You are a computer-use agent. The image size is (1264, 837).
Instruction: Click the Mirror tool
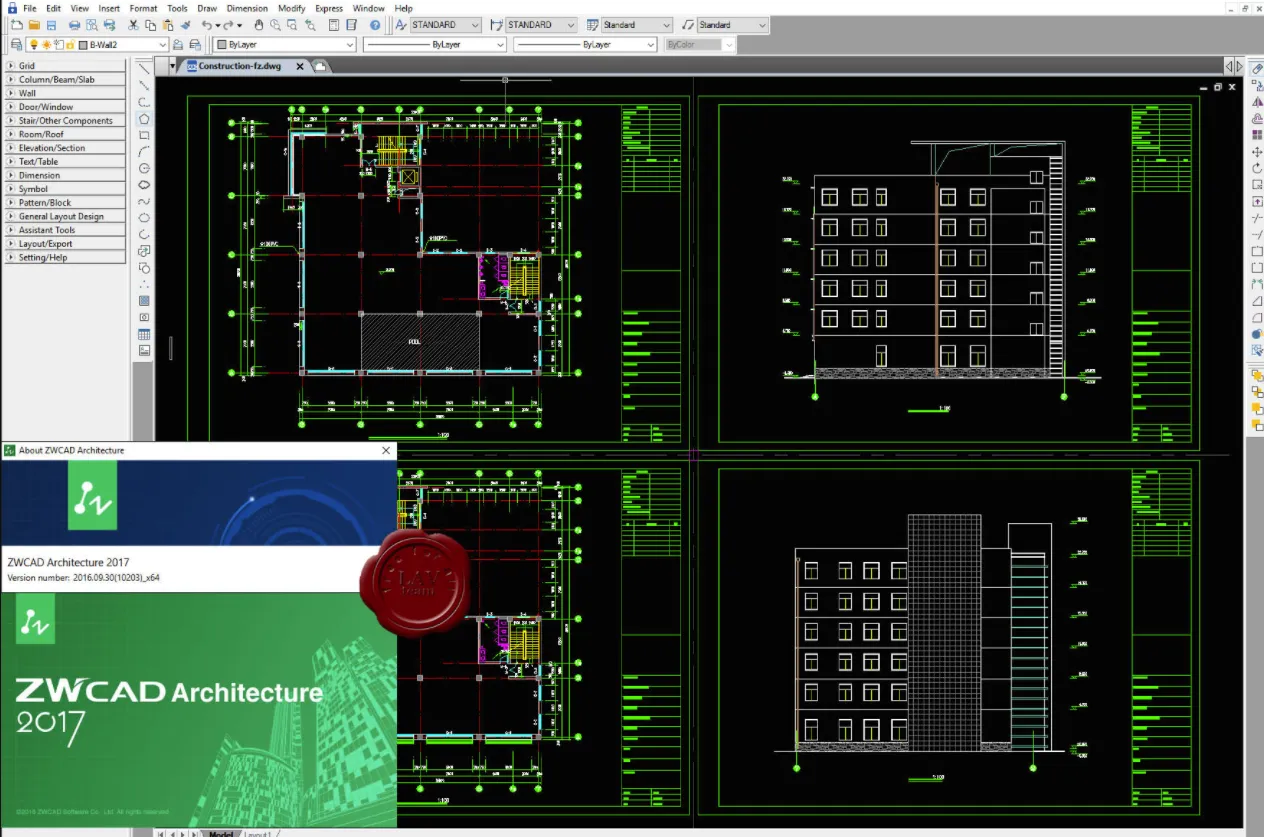pos(1257,102)
